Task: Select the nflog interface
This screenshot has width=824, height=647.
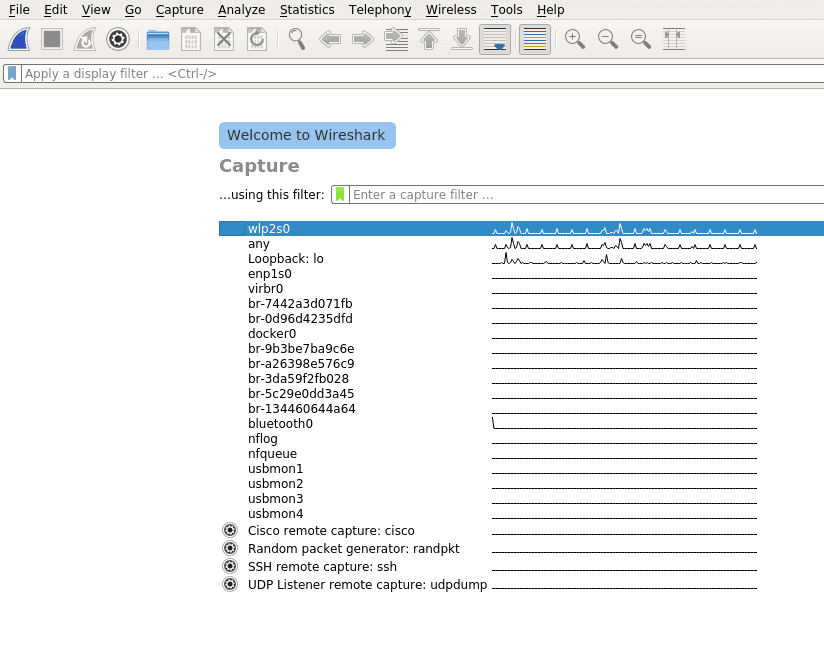Action: pyautogui.click(x=521, y=438)
